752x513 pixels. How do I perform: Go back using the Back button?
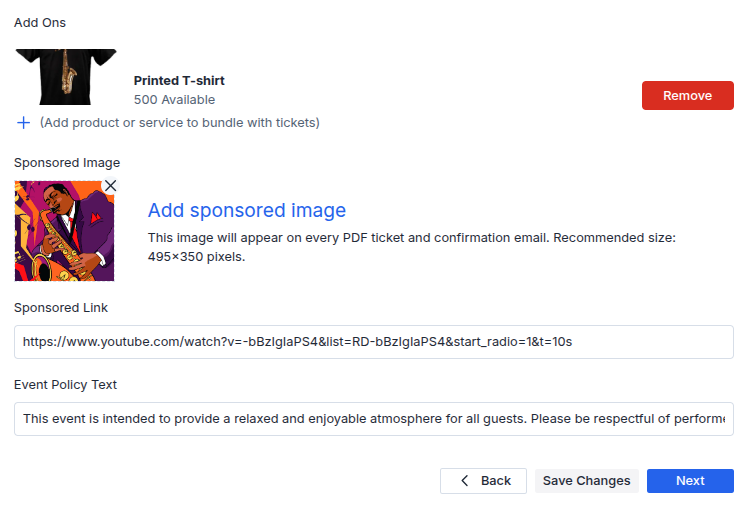pos(483,481)
